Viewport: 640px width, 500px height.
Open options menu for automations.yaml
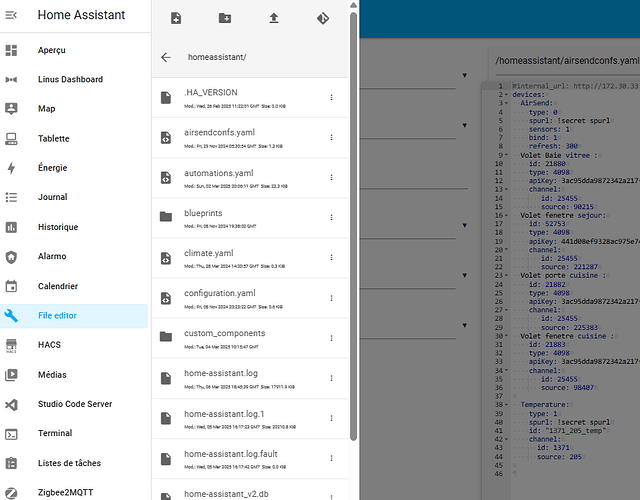coord(331,178)
